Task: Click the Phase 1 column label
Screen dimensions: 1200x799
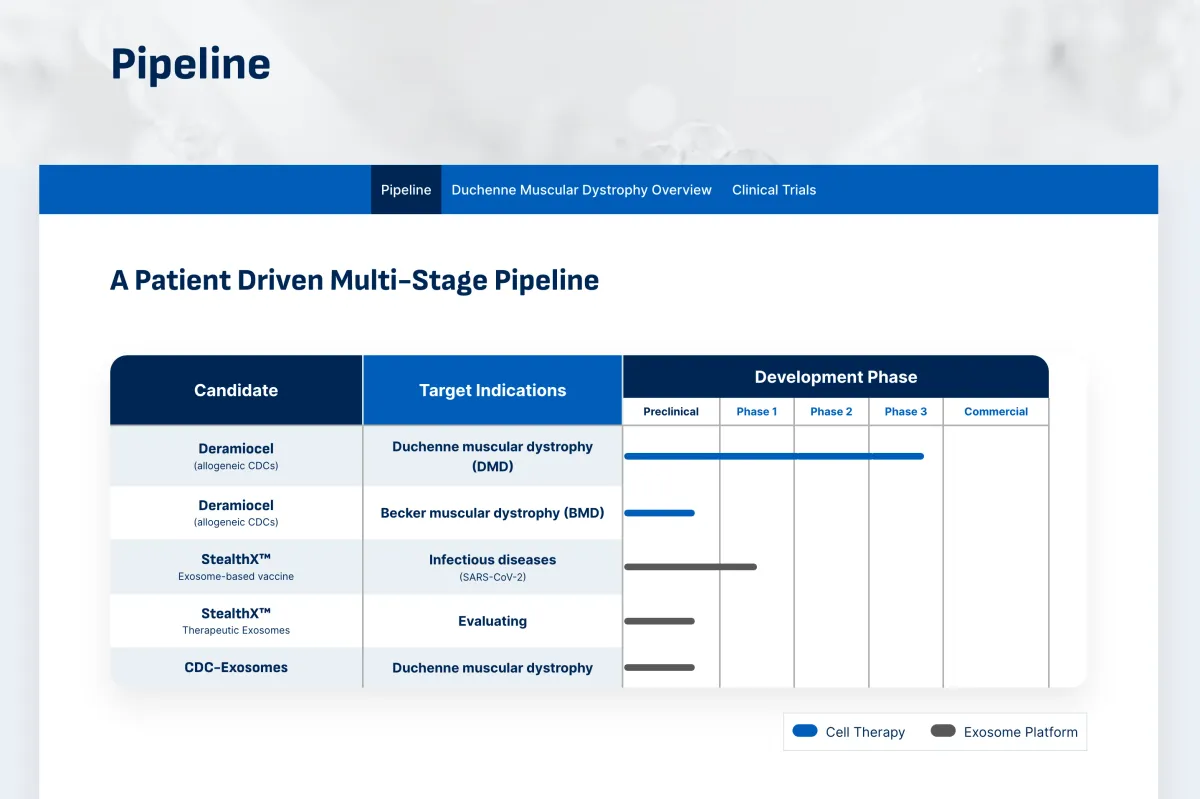Action: pyautogui.click(x=757, y=412)
